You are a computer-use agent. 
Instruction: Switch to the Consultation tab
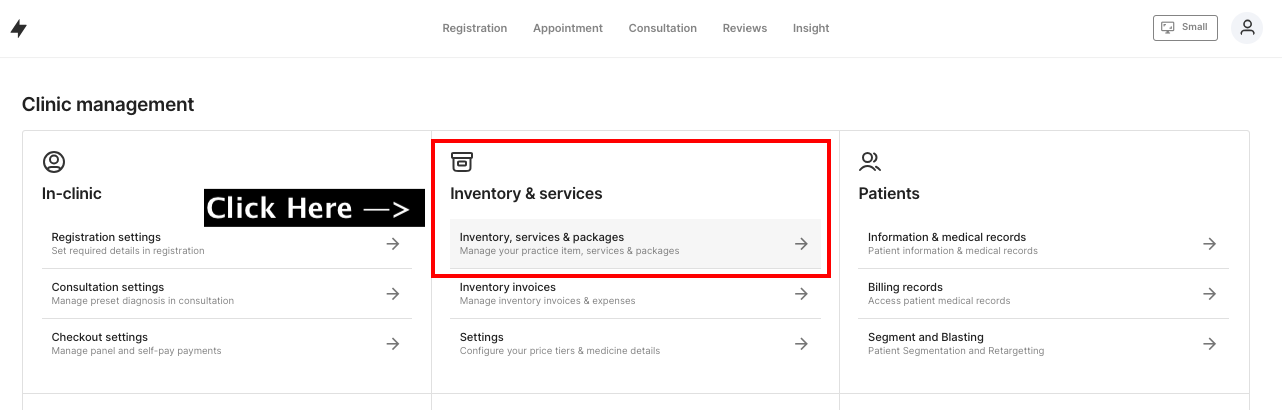(x=663, y=28)
